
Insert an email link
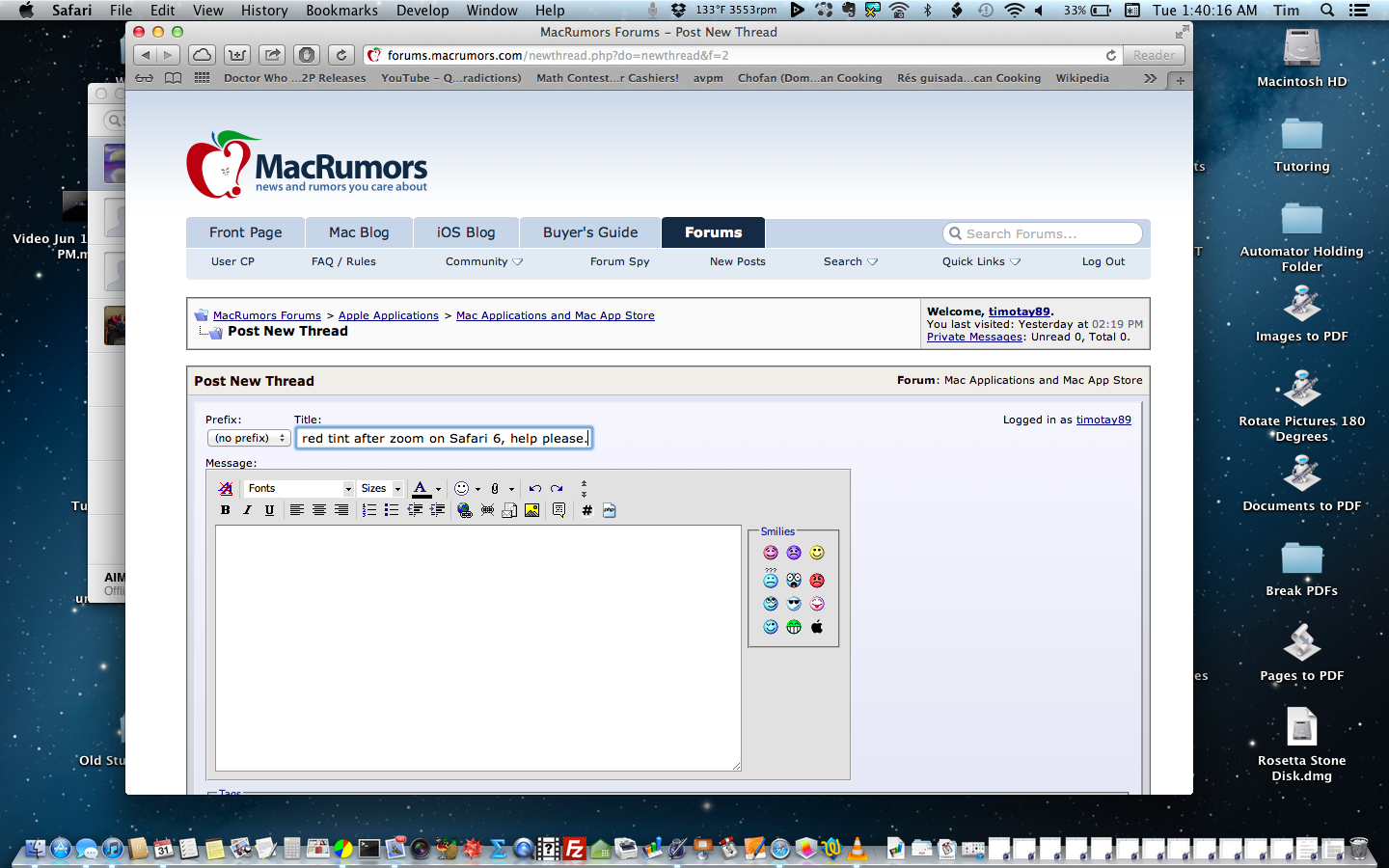[509, 510]
